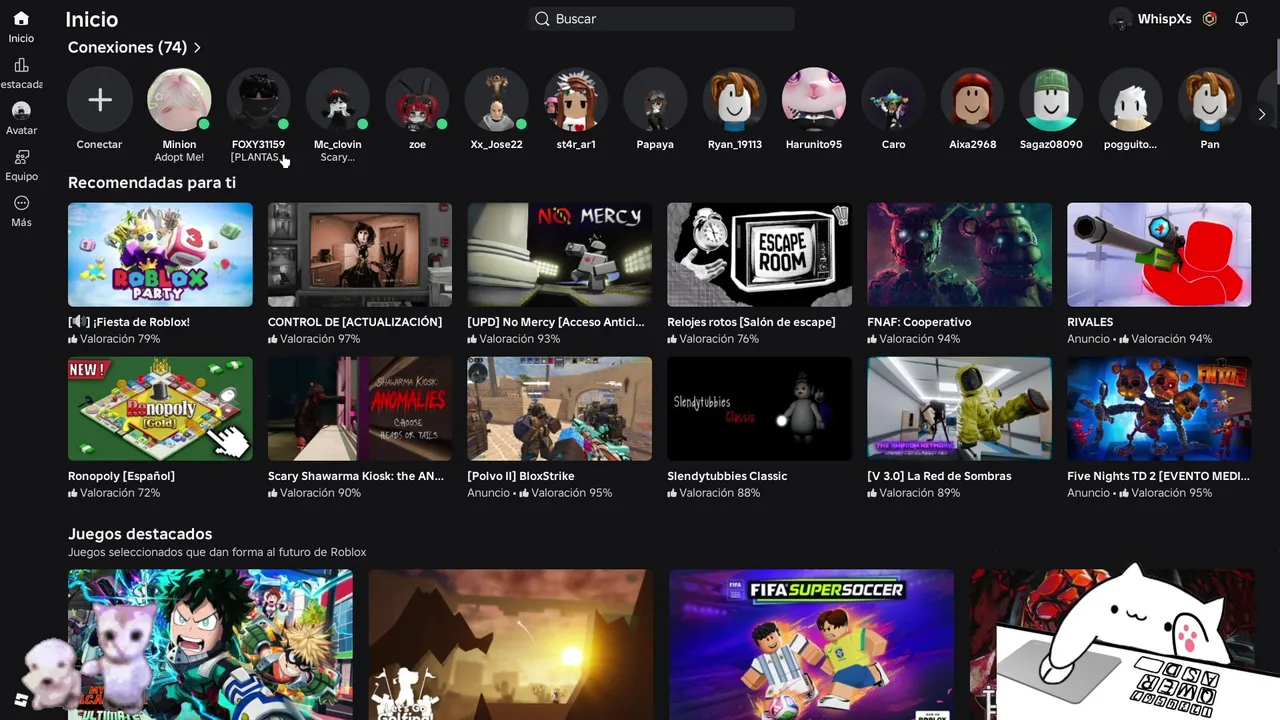This screenshot has width=1280, height=720.
Task: Focus the Buscar search field
Action: (661, 19)
